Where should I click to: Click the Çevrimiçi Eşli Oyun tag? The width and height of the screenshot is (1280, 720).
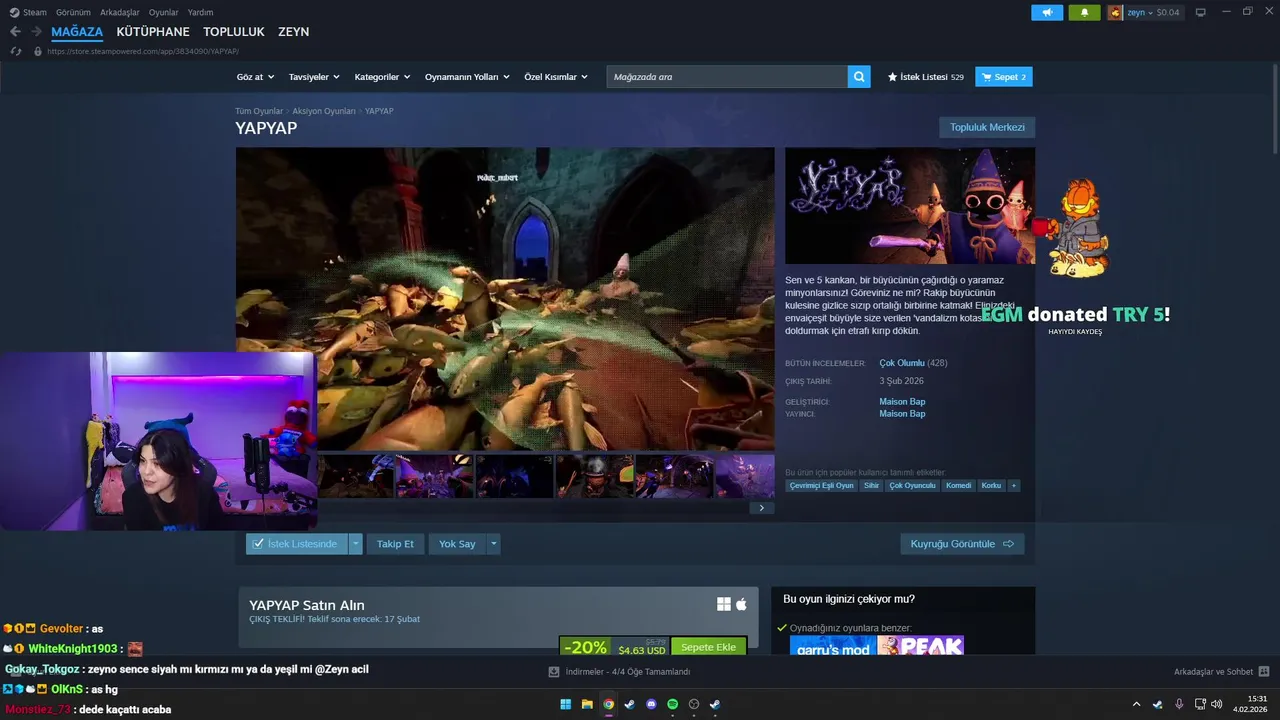[x=822, y=486]
